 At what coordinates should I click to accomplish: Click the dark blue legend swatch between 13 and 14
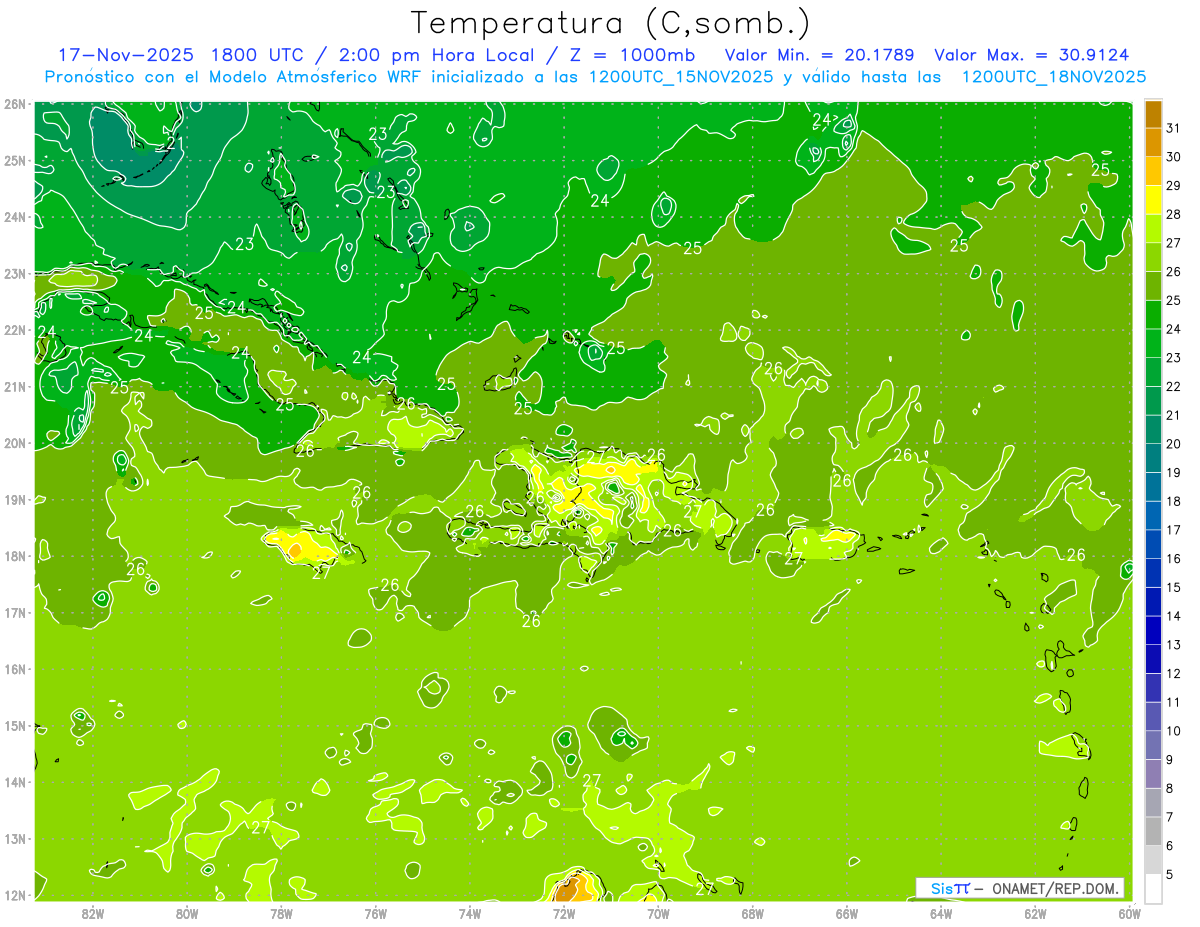(x=1153, y=629)
